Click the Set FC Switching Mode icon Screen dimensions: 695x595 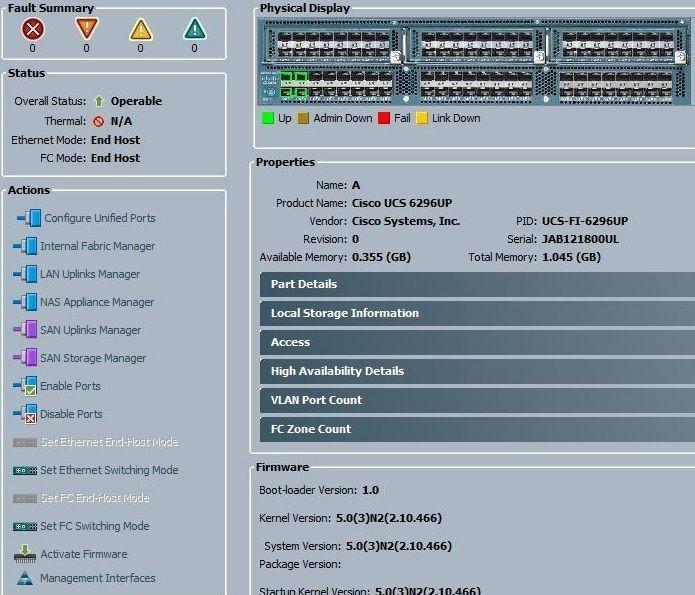(25, 526)
